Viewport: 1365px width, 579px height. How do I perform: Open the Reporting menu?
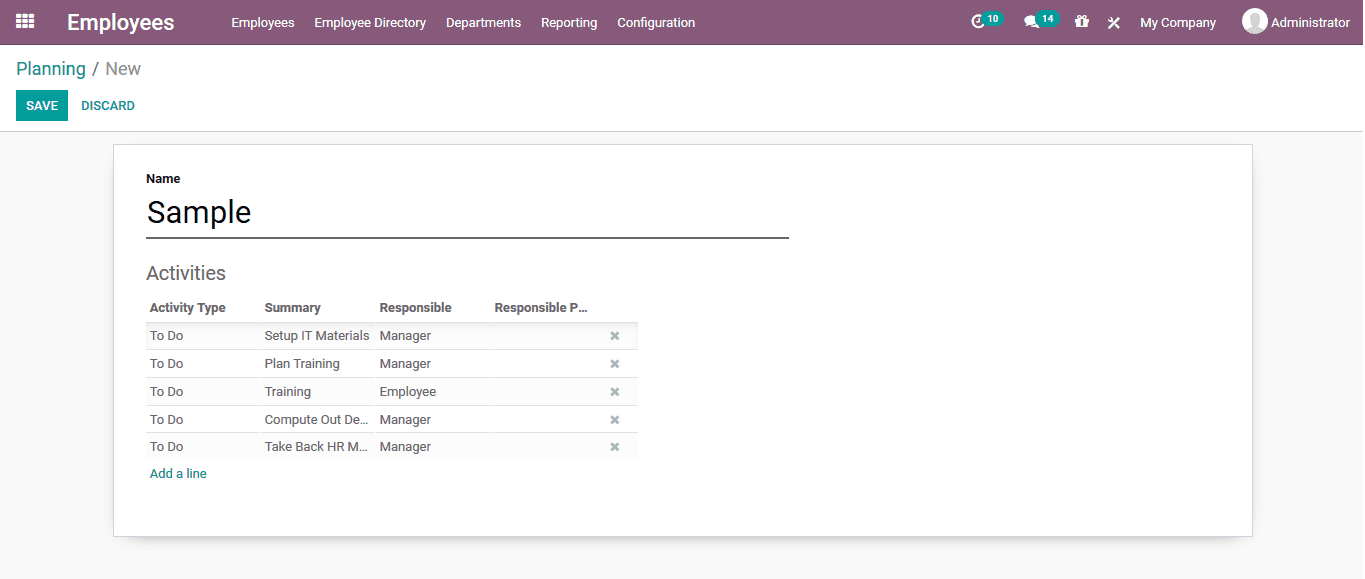pos(568,22)
